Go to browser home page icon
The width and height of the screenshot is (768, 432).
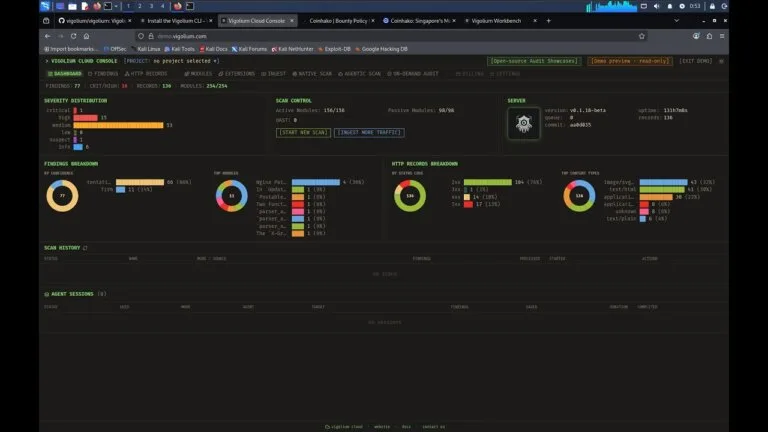[x=86, y=36]
